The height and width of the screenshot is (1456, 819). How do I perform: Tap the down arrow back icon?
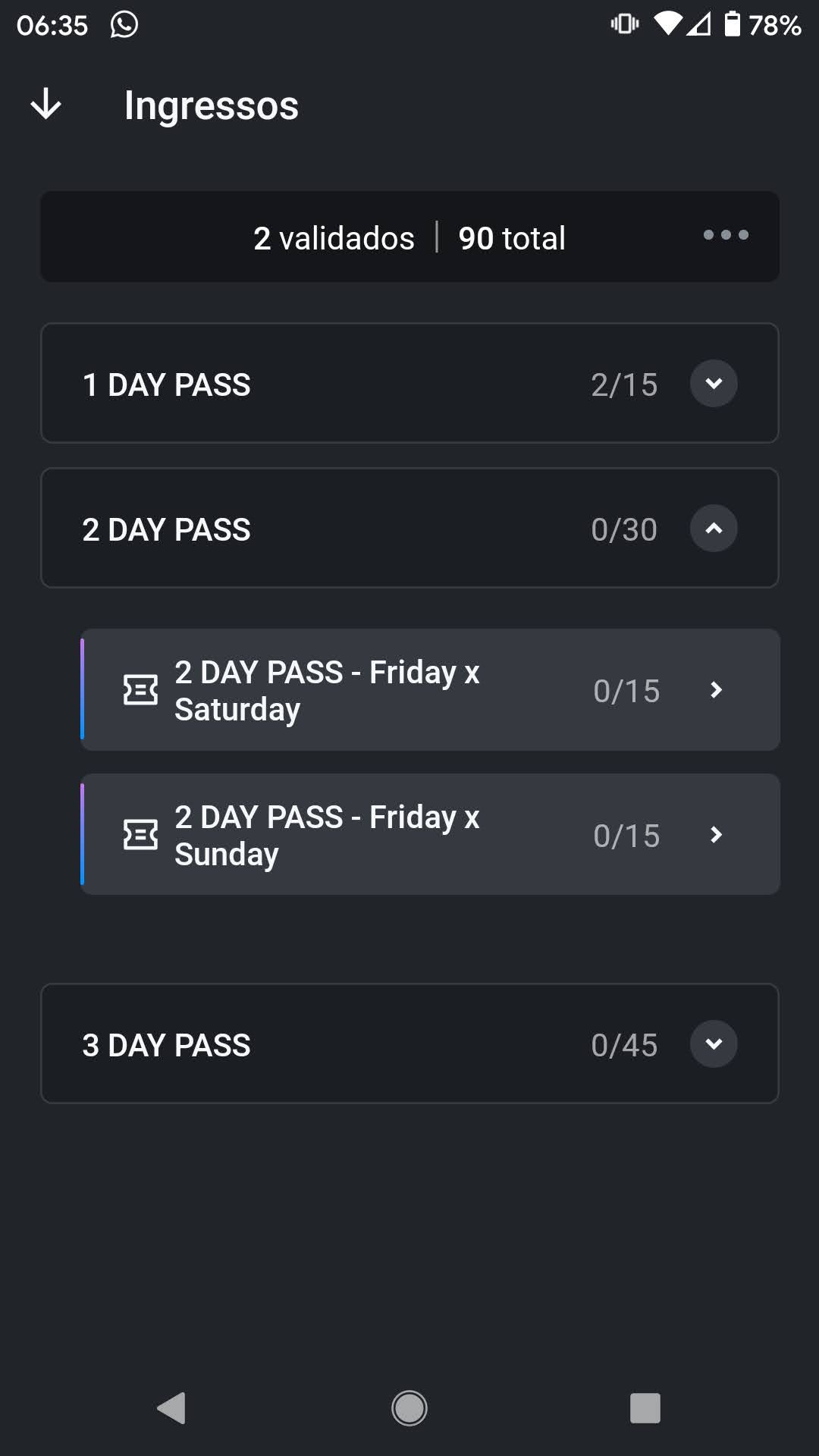click(45, 104)
